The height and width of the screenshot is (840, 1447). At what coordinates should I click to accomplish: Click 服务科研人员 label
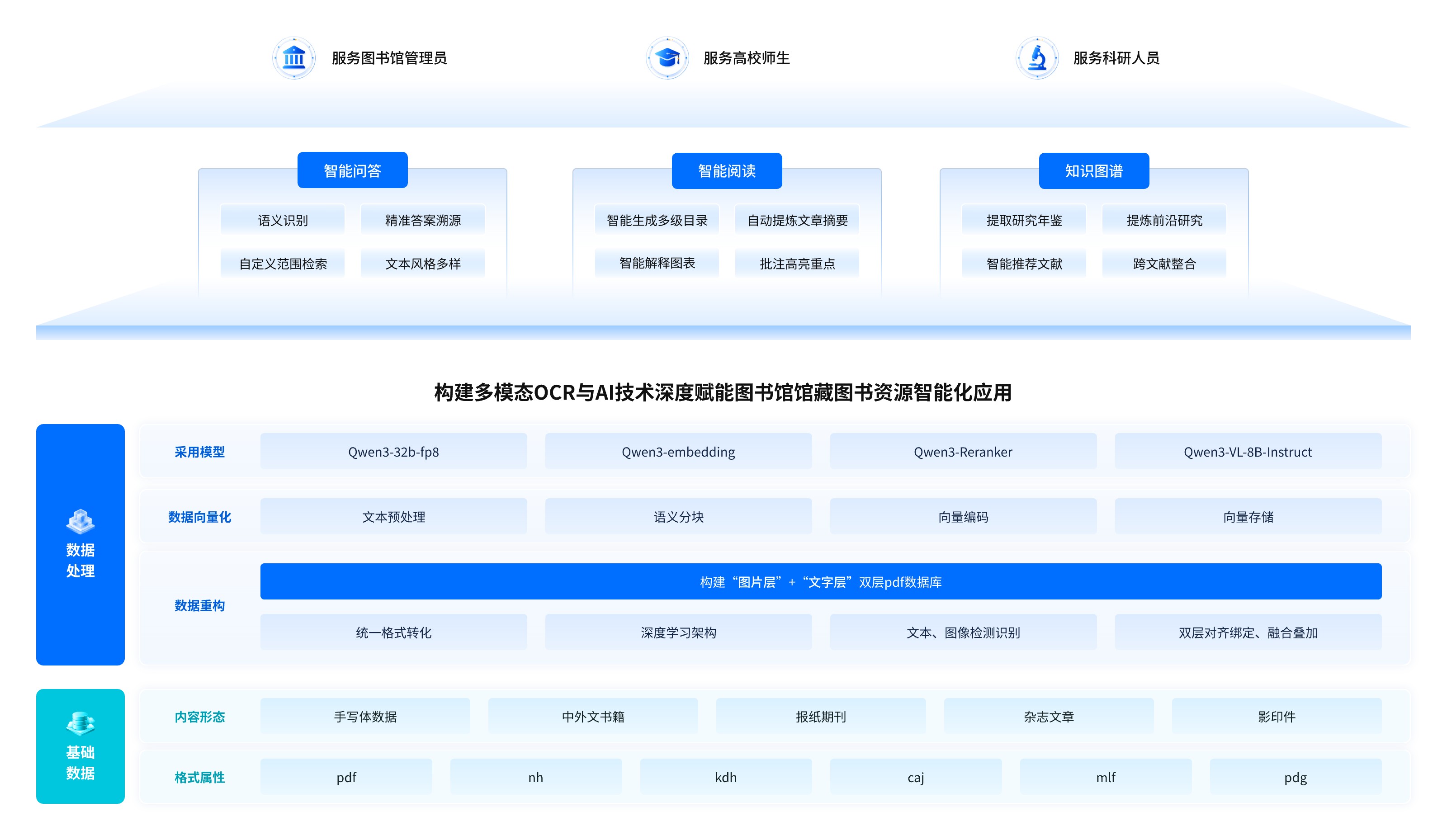[x=1116, y=58]
